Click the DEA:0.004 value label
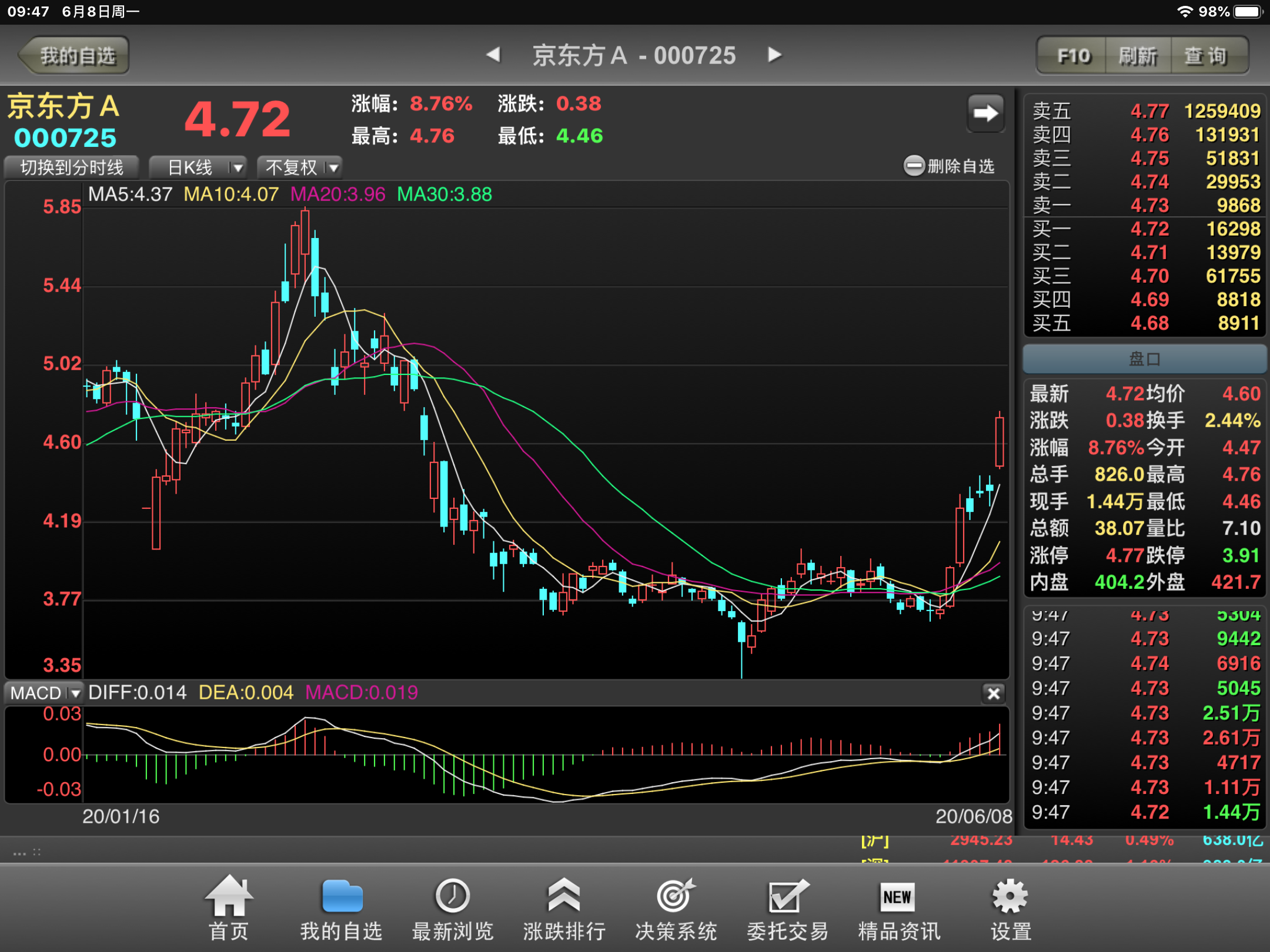 click(x=246, y=693)
